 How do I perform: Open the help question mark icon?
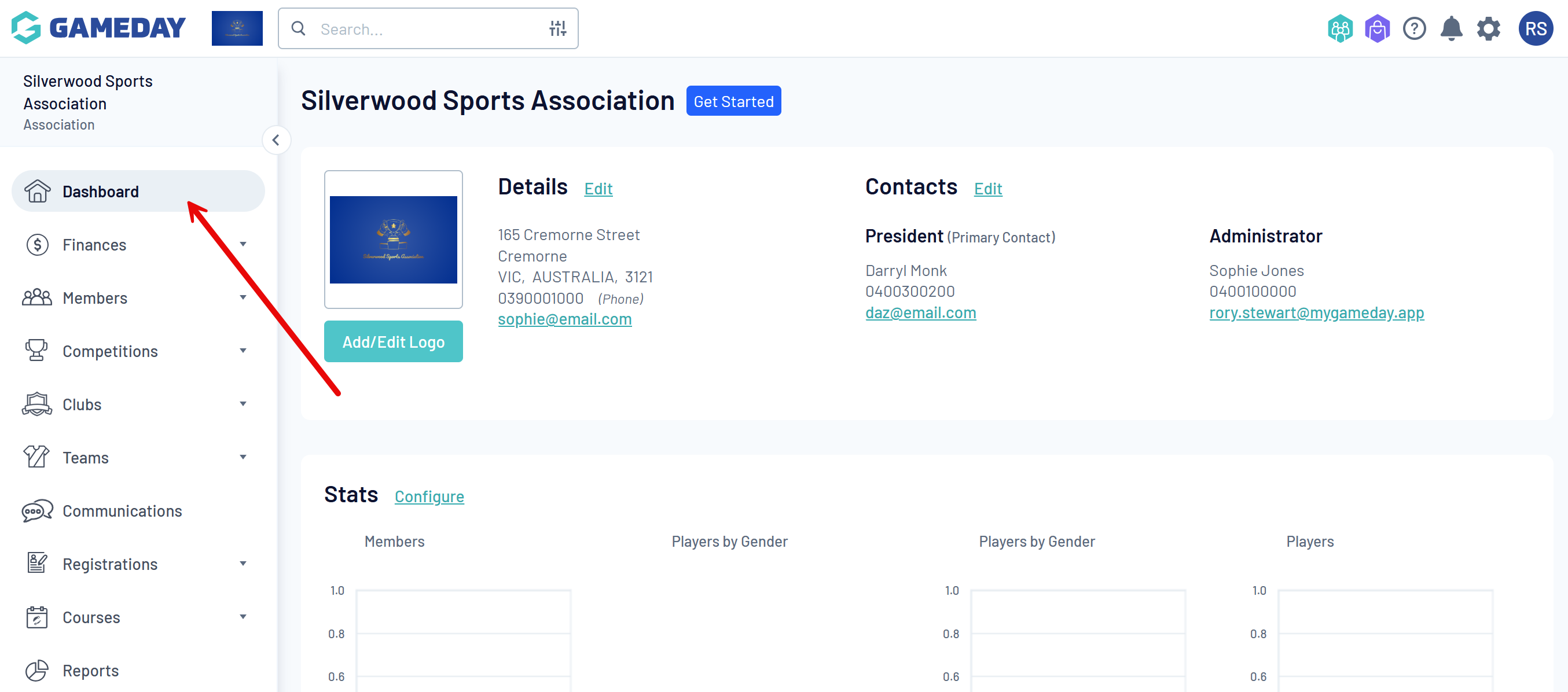click(x=1413, y=28)
